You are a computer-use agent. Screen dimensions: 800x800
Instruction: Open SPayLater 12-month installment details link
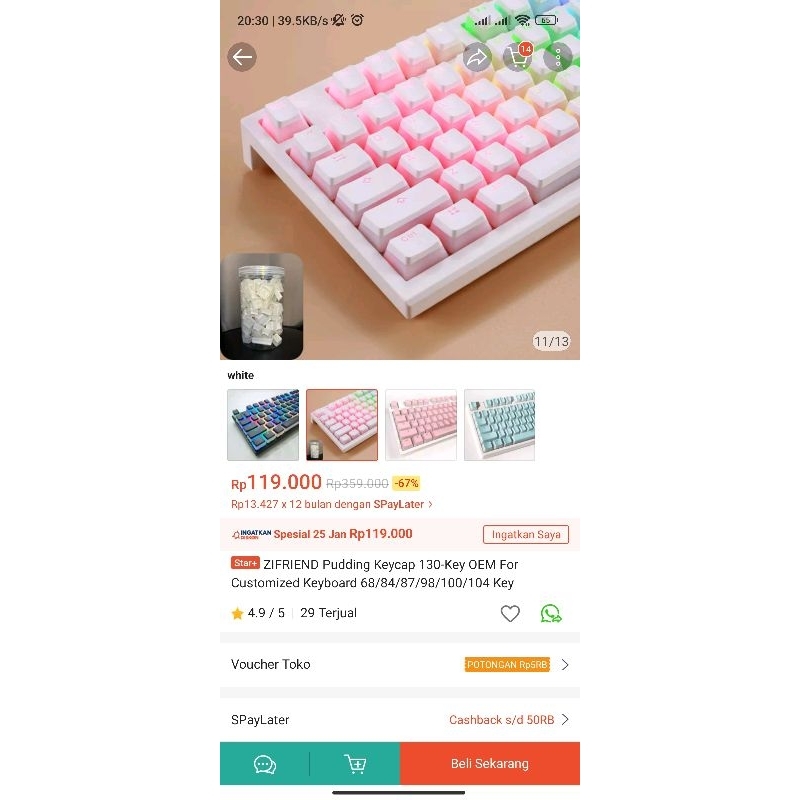coord(332,504)
